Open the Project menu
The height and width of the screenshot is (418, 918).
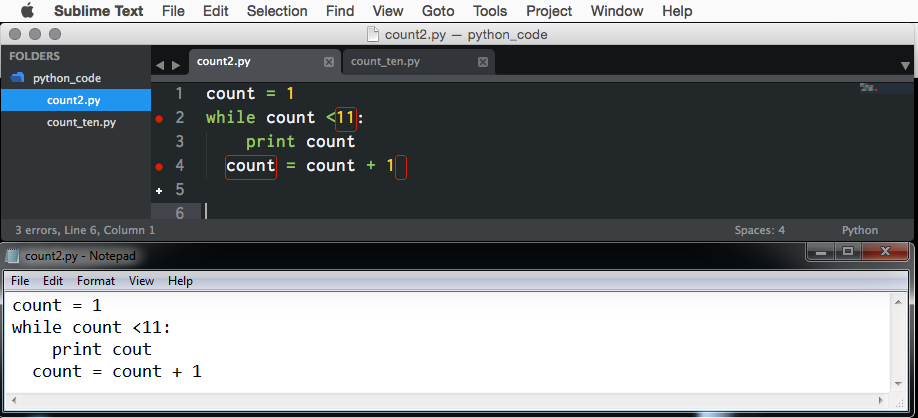click(549, 11)
